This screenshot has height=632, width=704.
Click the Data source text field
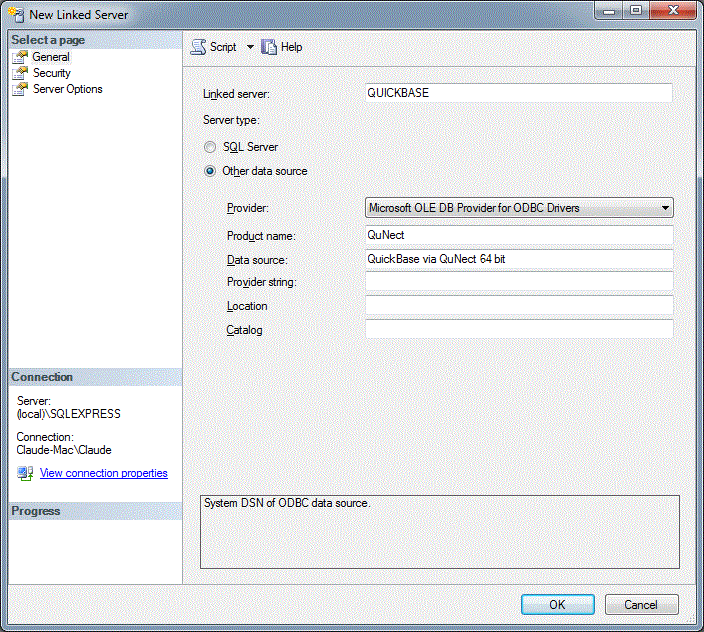pyautogui.click(x=519, y=259)
